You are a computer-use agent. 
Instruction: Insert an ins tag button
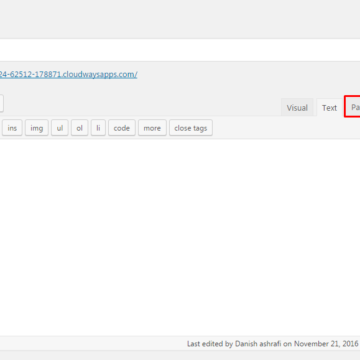click(x=12, y=128)
